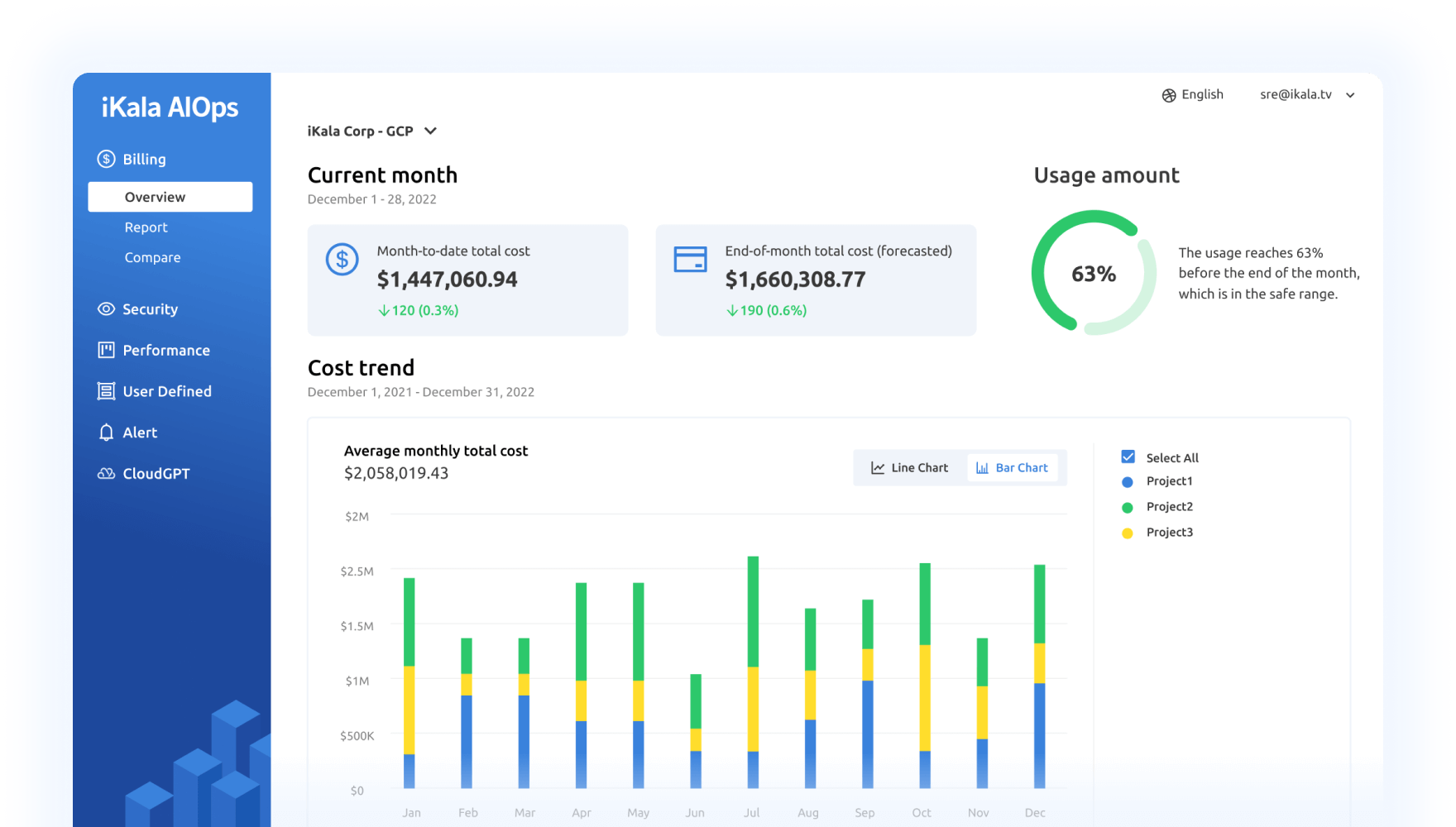Open the sre@ikala.tv account menu

[1306, 95]
